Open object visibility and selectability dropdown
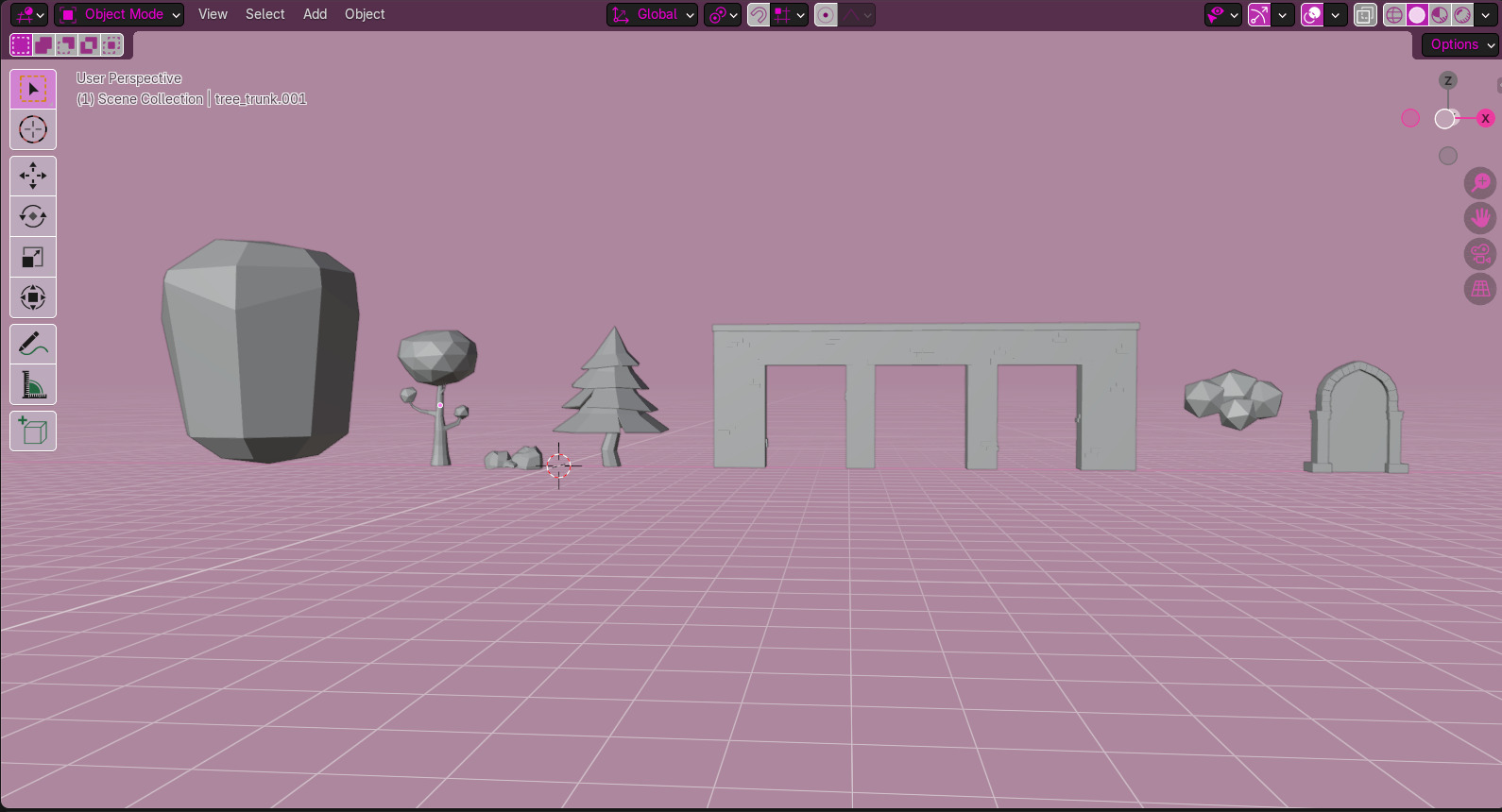 pos(1223,14)
